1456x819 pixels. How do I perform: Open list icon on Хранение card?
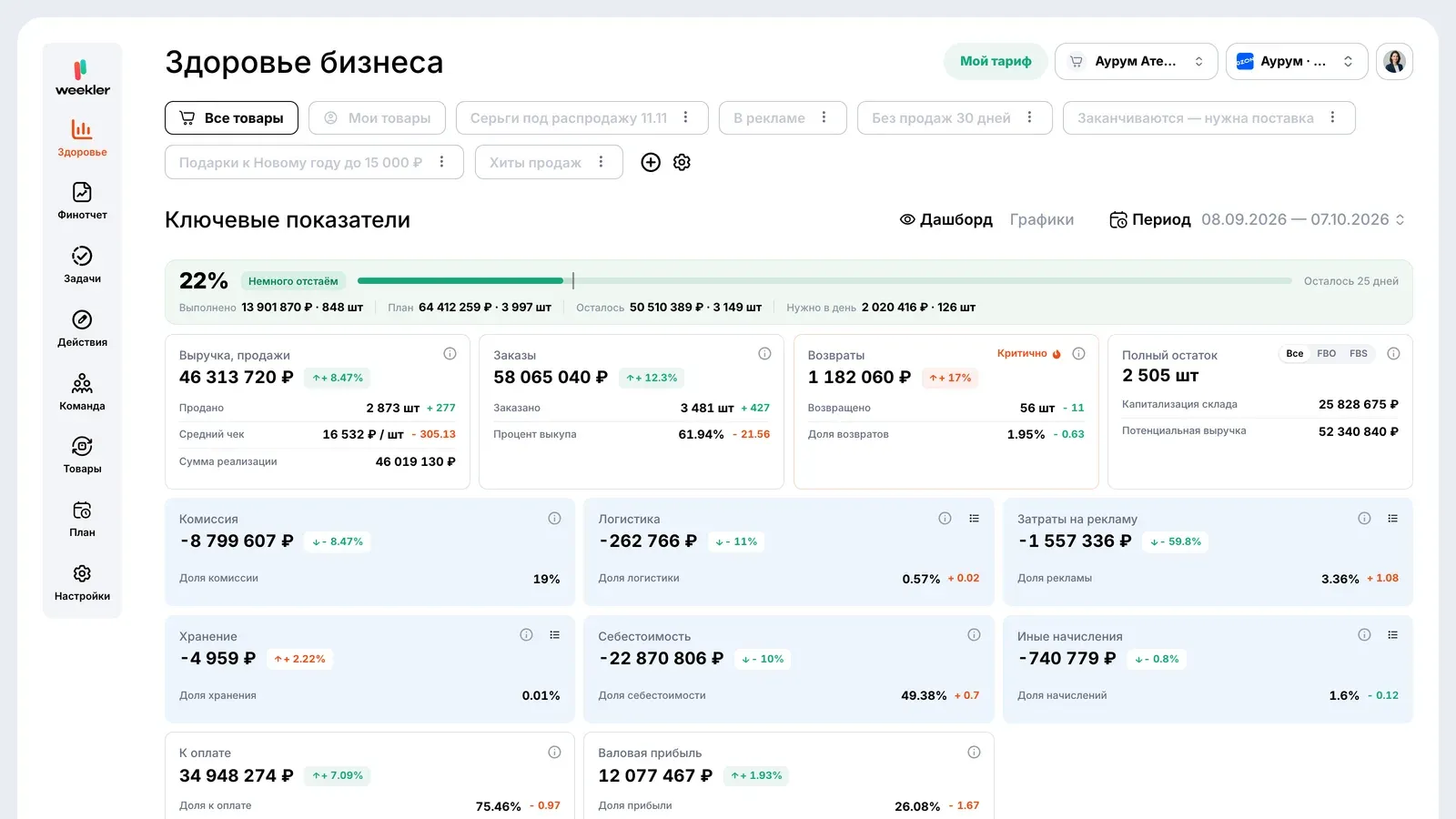pos(554,635)
